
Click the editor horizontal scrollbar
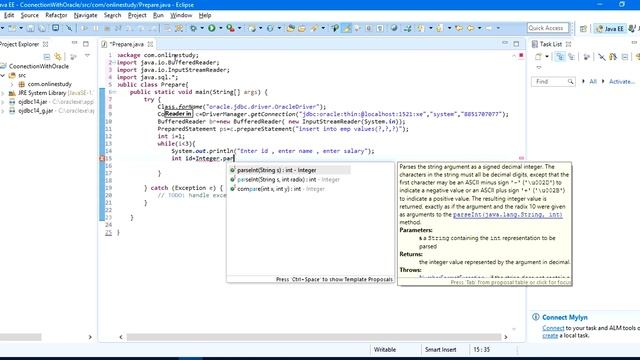pyautogui.click(x=313, y=337)
